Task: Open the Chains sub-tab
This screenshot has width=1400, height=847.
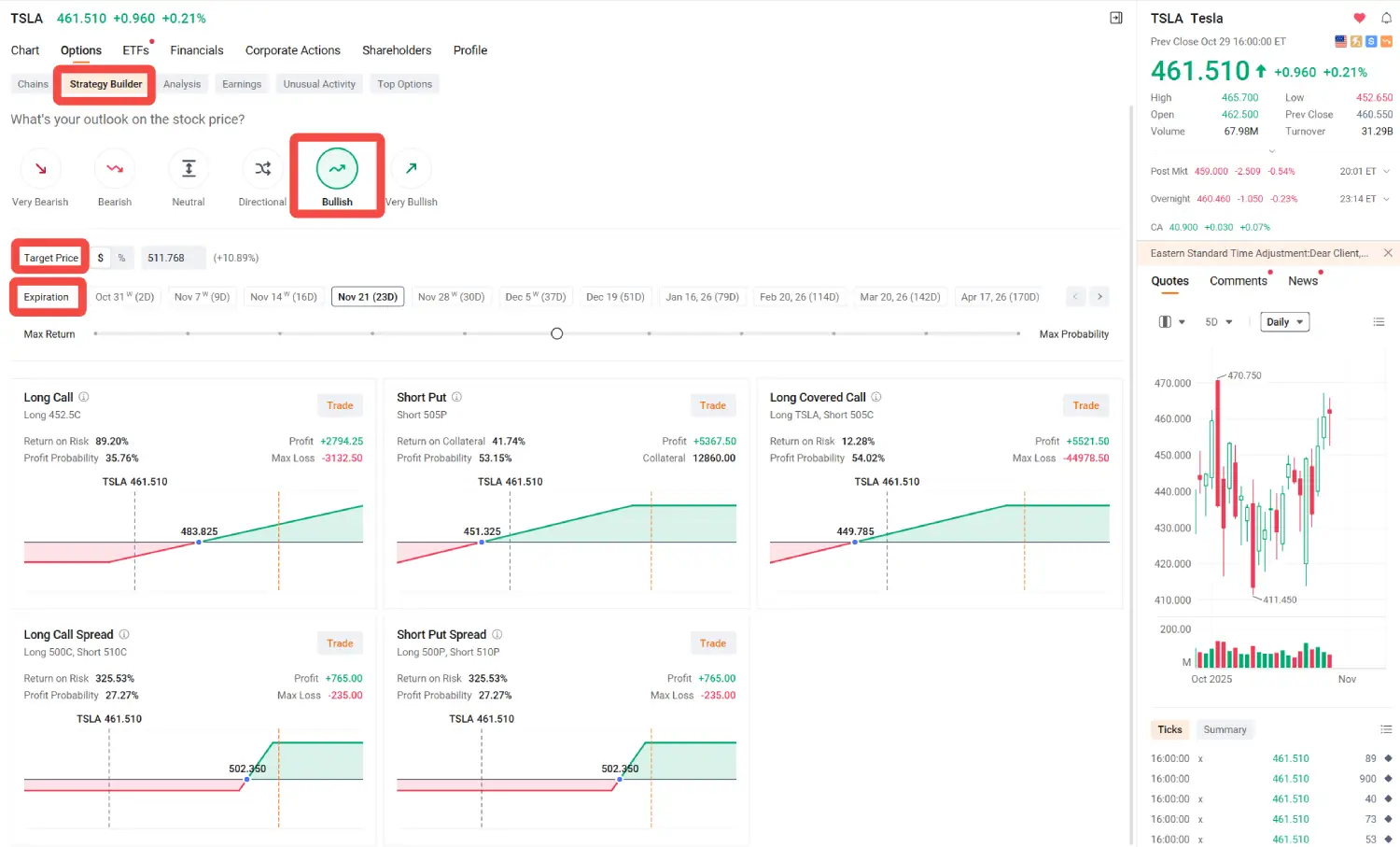Action: (33, 84)
